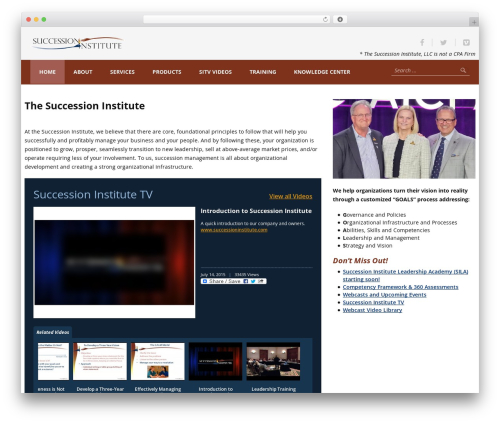Open the SITV Videos menu
The image size is (500, 423).
(215, 72)
